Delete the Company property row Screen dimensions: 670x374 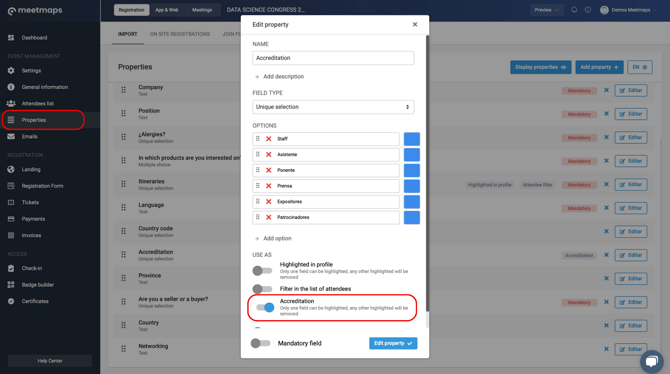click(606, 90)
